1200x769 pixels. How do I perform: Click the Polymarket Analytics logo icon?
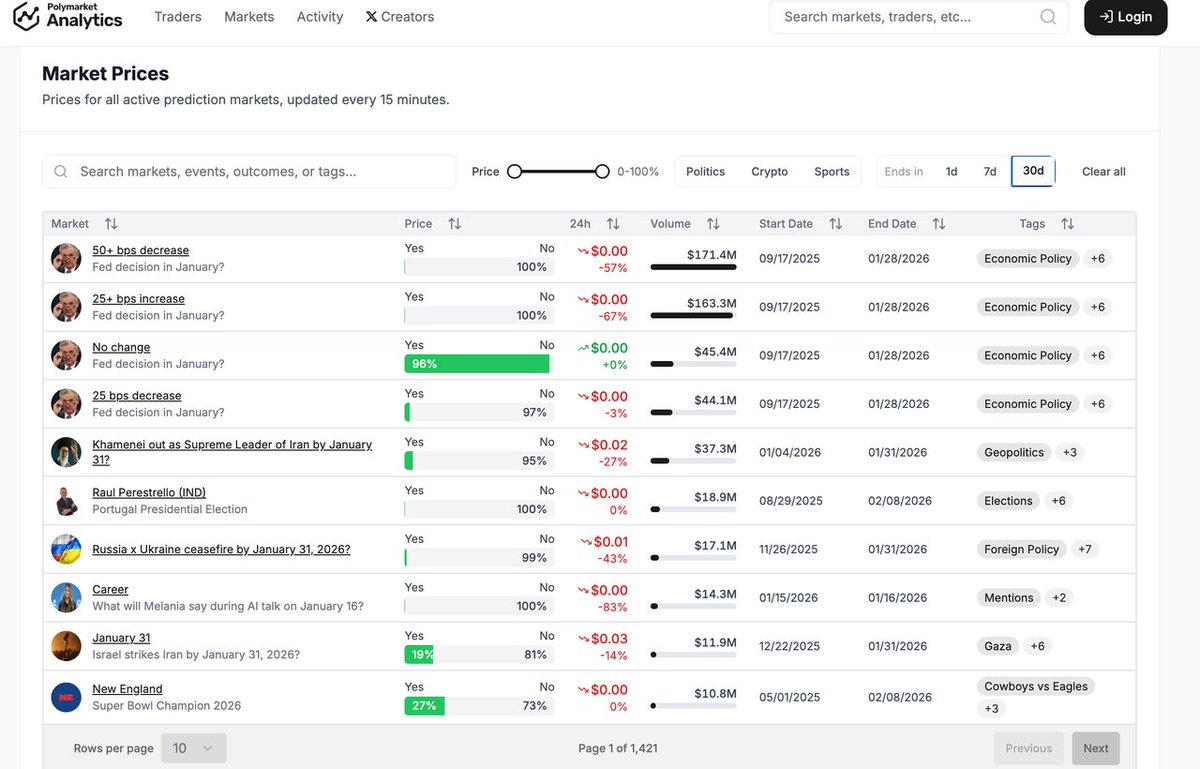point(25,17)
